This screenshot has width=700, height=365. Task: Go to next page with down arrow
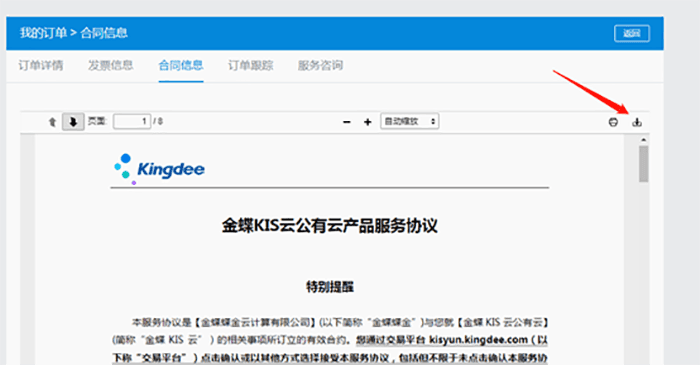[x=73, y=121]
